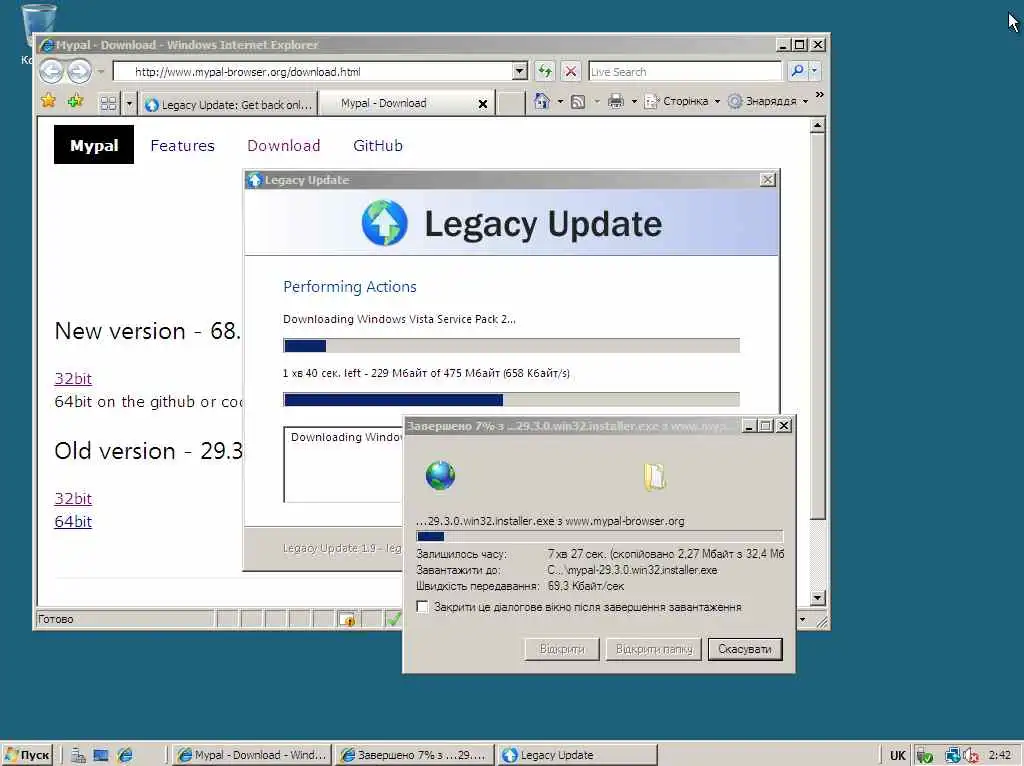Click the 2:42 system clock
The height and width of the screenshot is (766, 1024).
[1000, 755]
